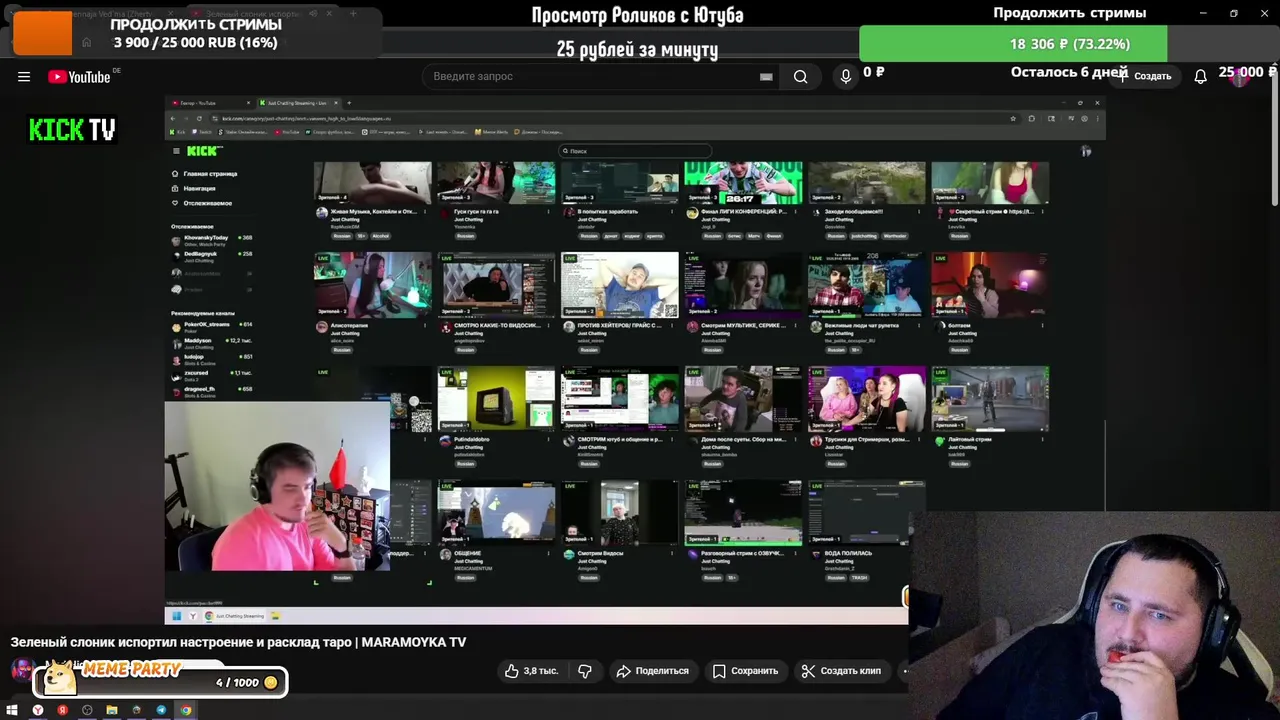Open 'Лайтовый стрим' stream thumbnail

[990, 399]
